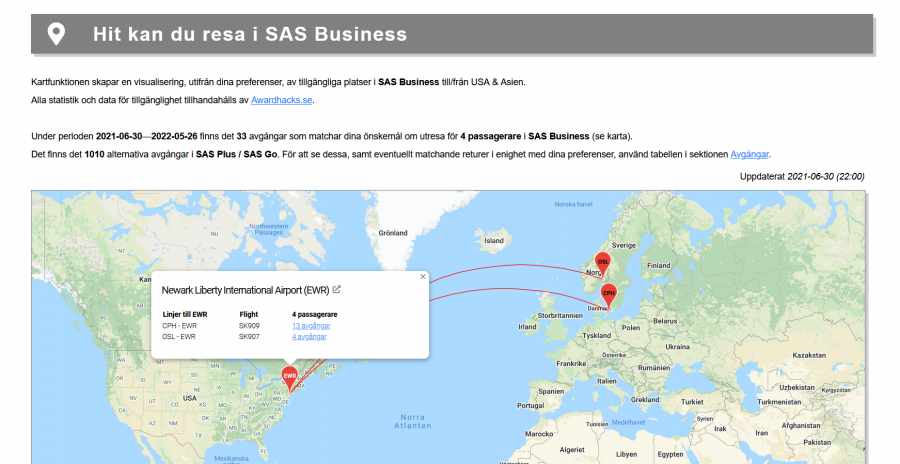Click the Norra Atlanten ocean label
The width and height of the screenshot is (900, 464).
[x=411, y=421]
